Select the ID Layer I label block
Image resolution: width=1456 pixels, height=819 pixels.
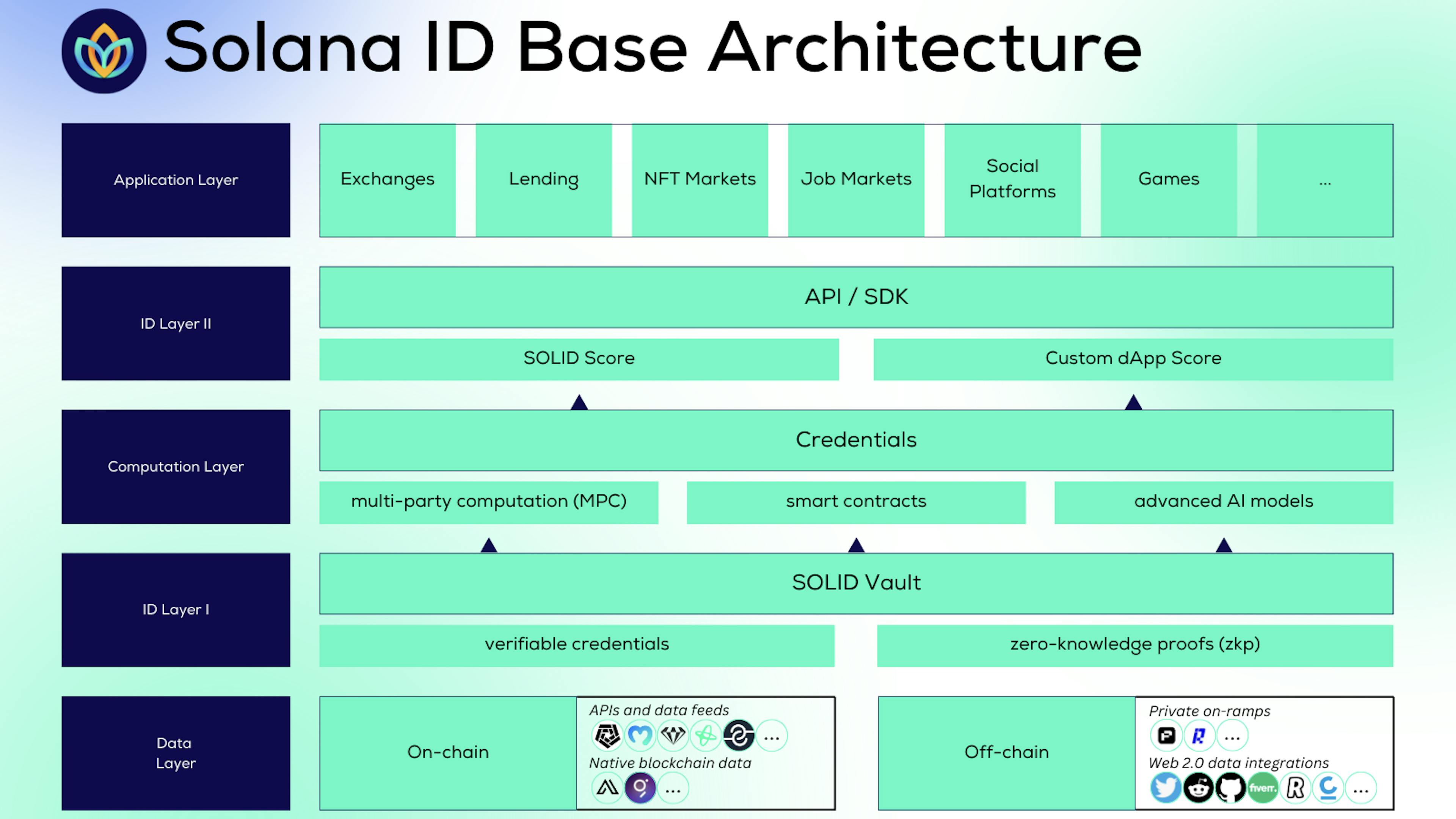coord(176,609)
